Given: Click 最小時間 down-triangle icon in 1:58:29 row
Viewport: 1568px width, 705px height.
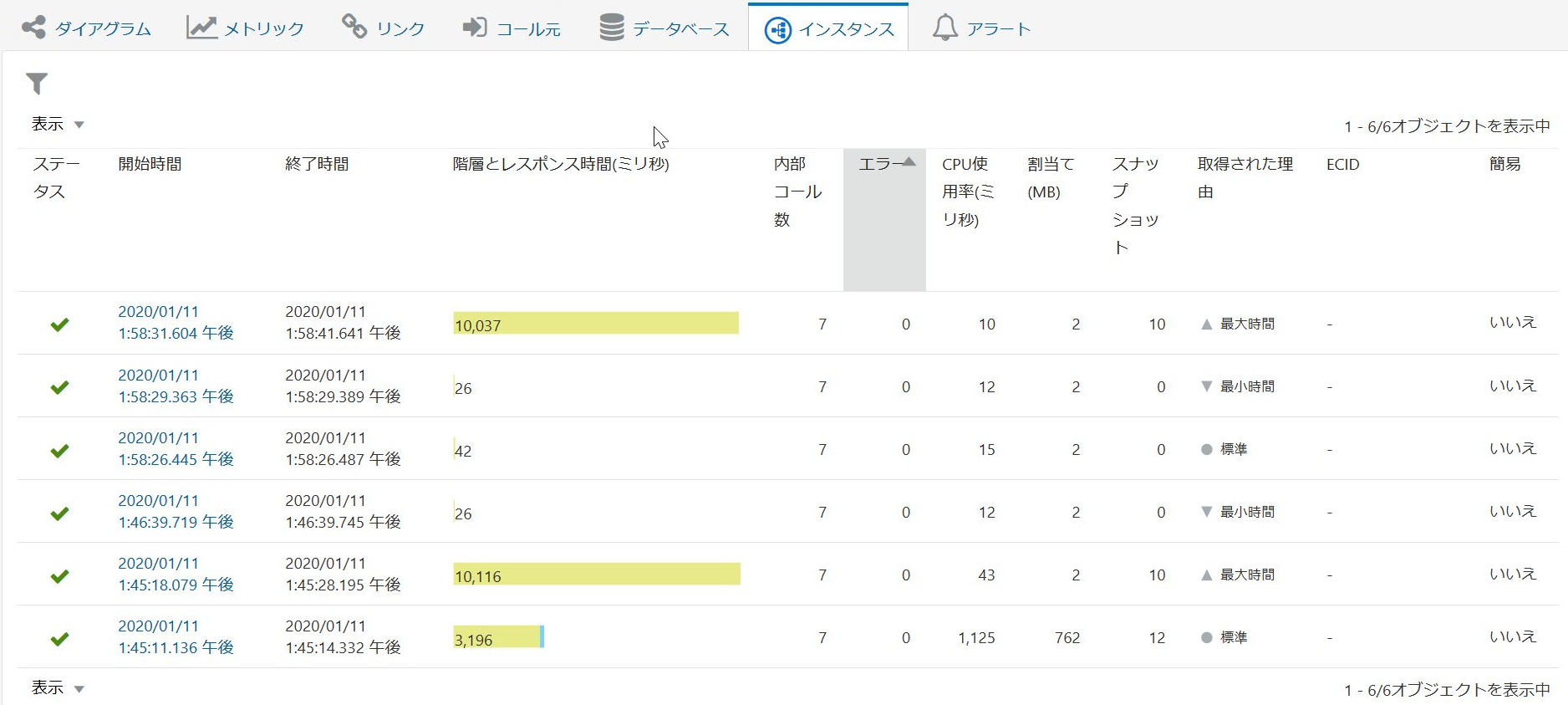Looking at the screenshot, I should [1206, 386].
